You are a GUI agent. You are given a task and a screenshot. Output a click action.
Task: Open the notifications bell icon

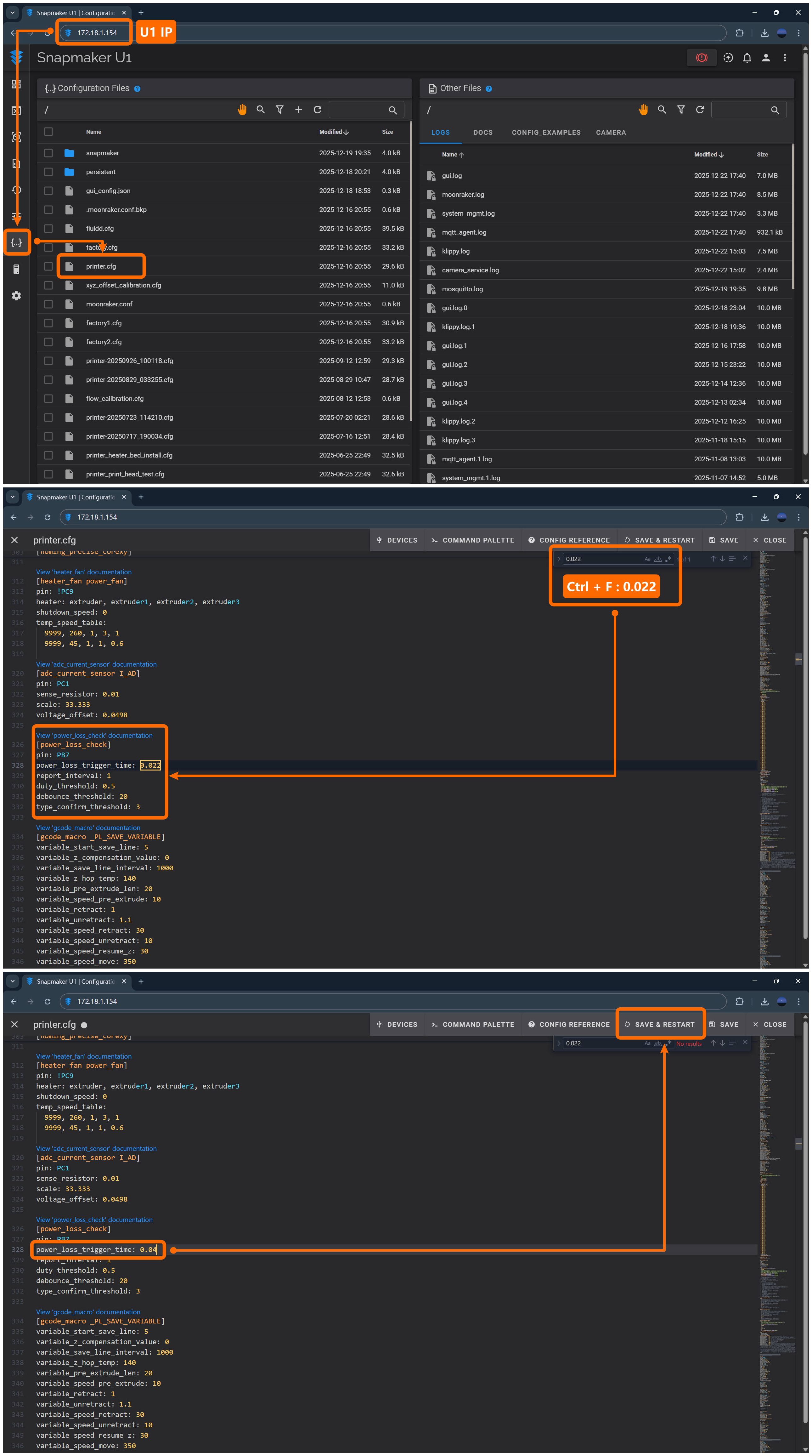(x=747, y=58)
